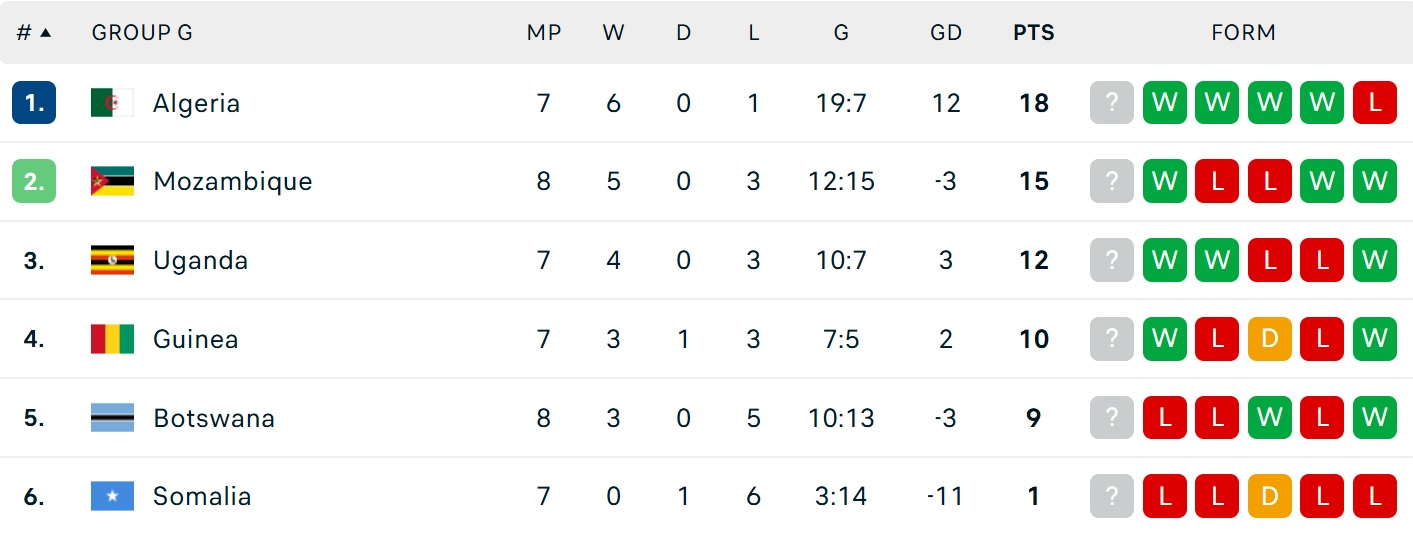This screenshot has width=1413, height=534.
Task: Open Somalia's upcoming match question mark badge
Action: point(1112,496)
